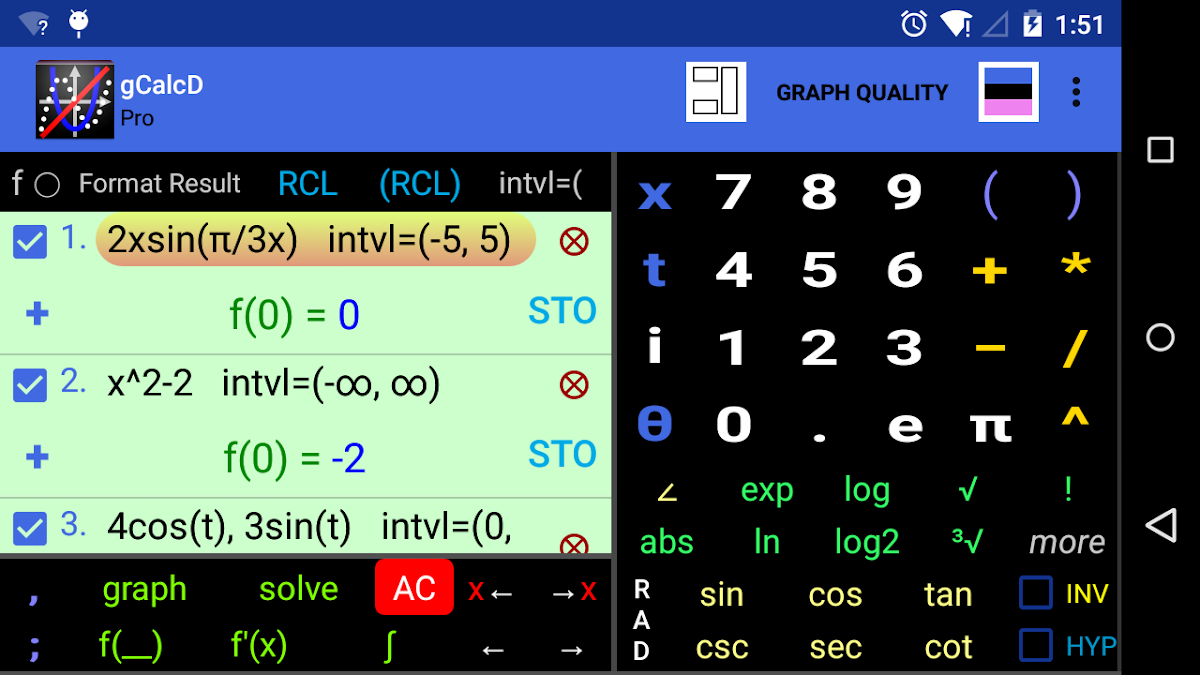Open the layout switcher icon
Screen dimensions: 1200x675
coord(715,92)
